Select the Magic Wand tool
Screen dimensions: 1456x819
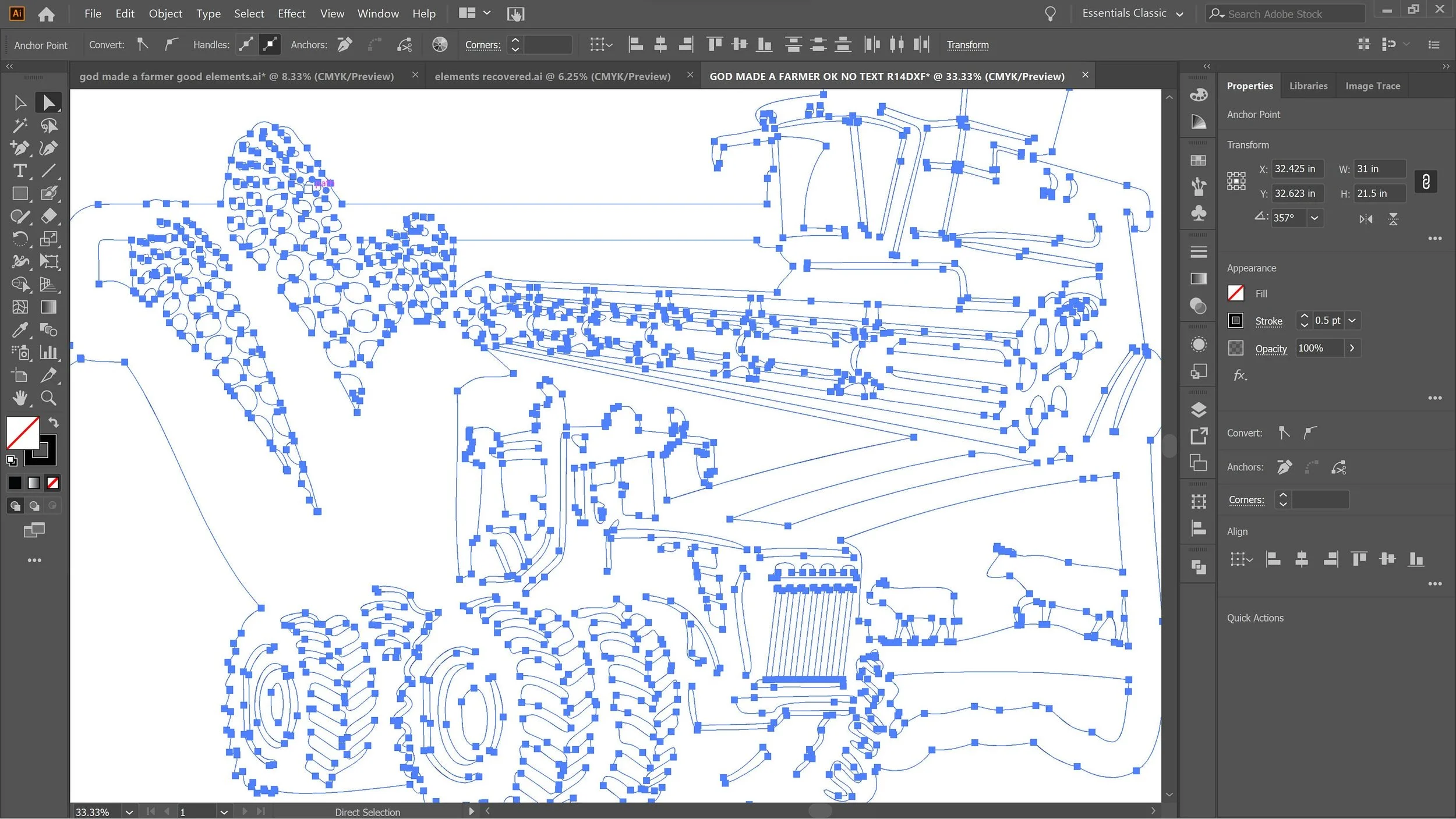(20, 125)
